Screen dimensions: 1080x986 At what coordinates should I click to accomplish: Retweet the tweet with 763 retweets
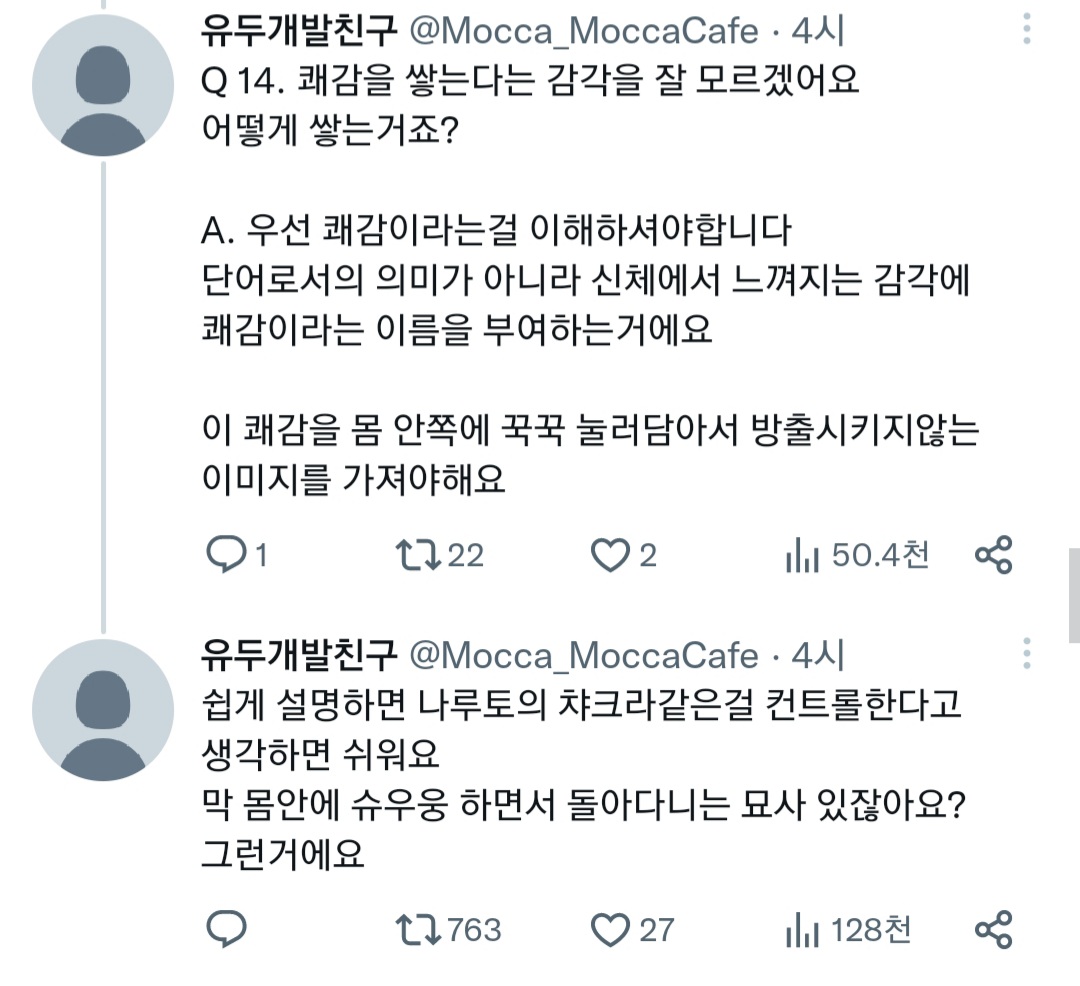coord(417,930)
